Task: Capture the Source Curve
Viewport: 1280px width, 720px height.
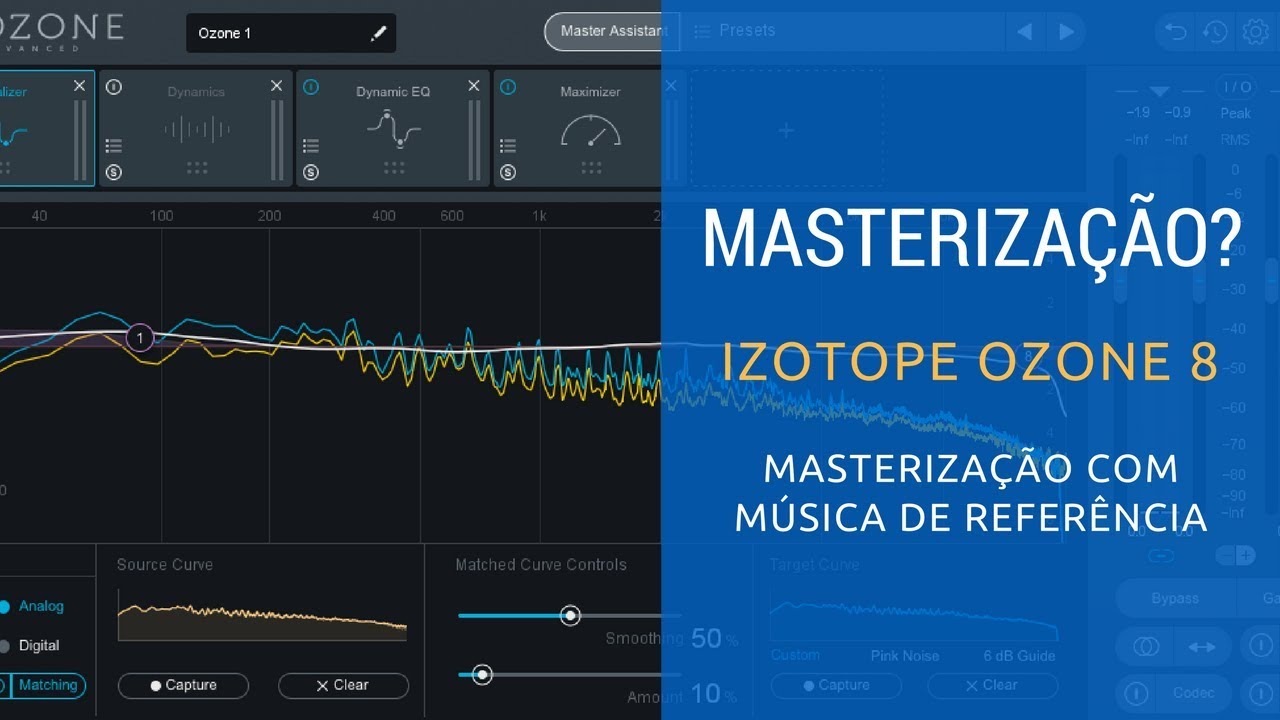Action: point(183,685)
